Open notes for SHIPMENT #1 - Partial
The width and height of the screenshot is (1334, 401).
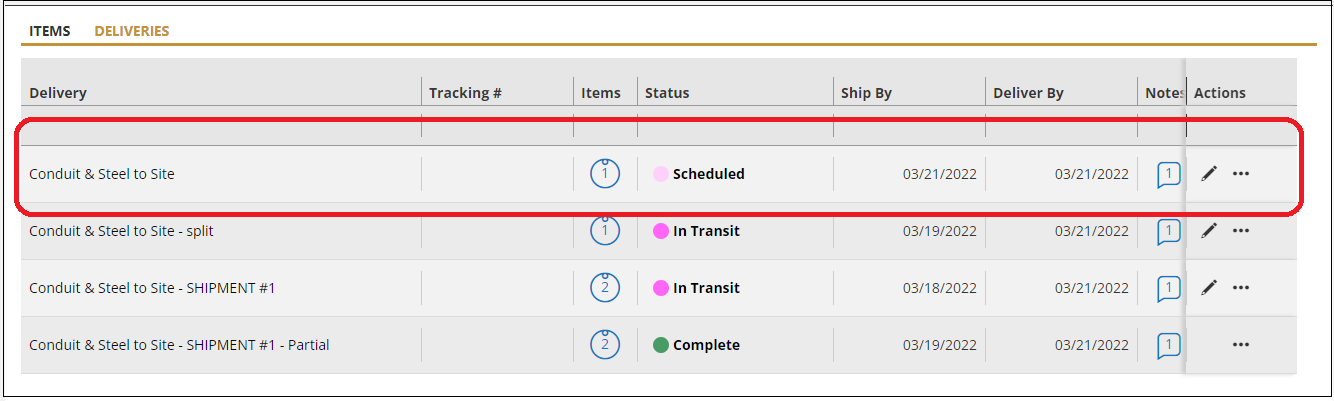click(1168, 346)
